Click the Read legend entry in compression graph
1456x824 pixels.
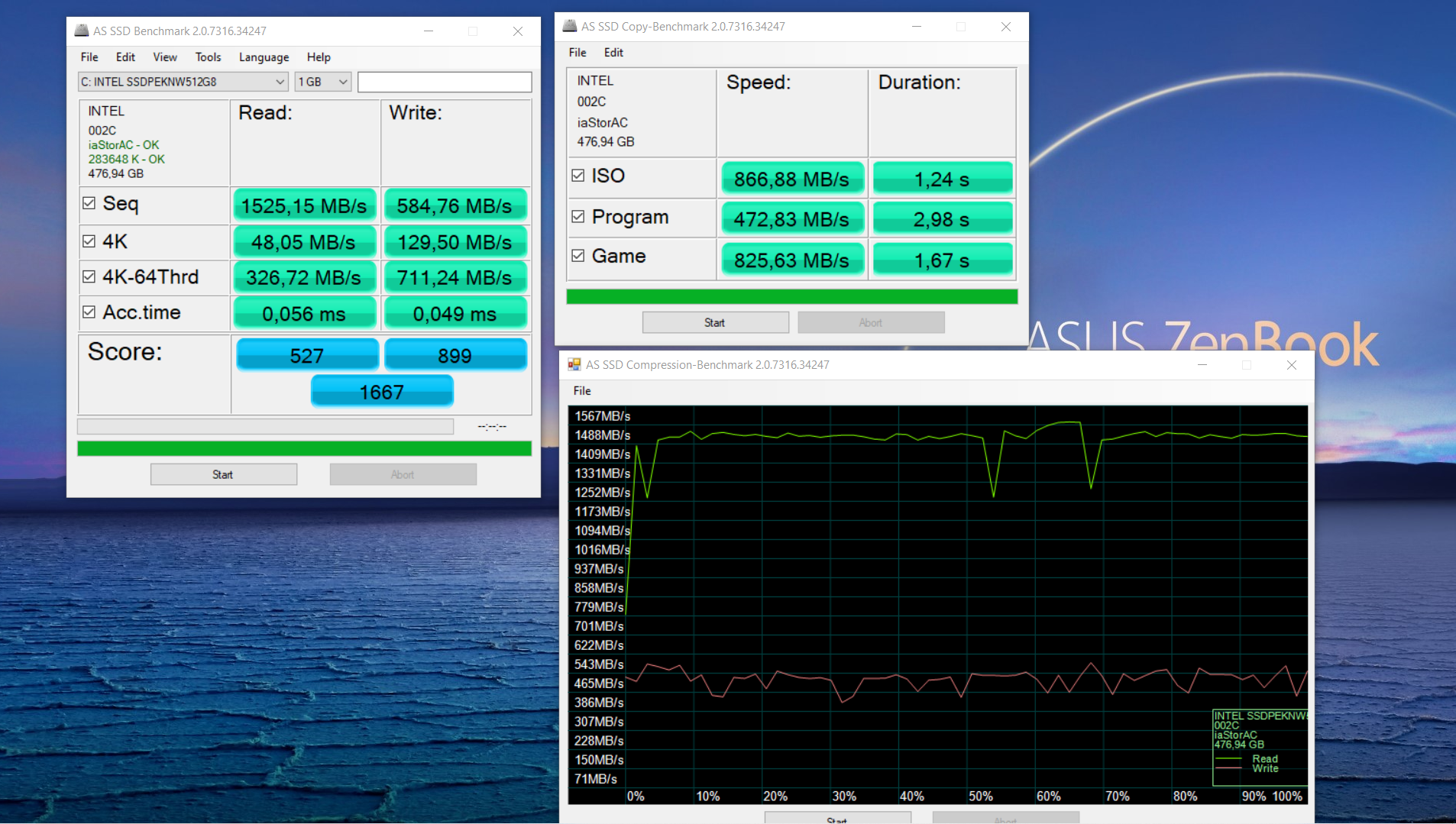[x=1264, y=758]
